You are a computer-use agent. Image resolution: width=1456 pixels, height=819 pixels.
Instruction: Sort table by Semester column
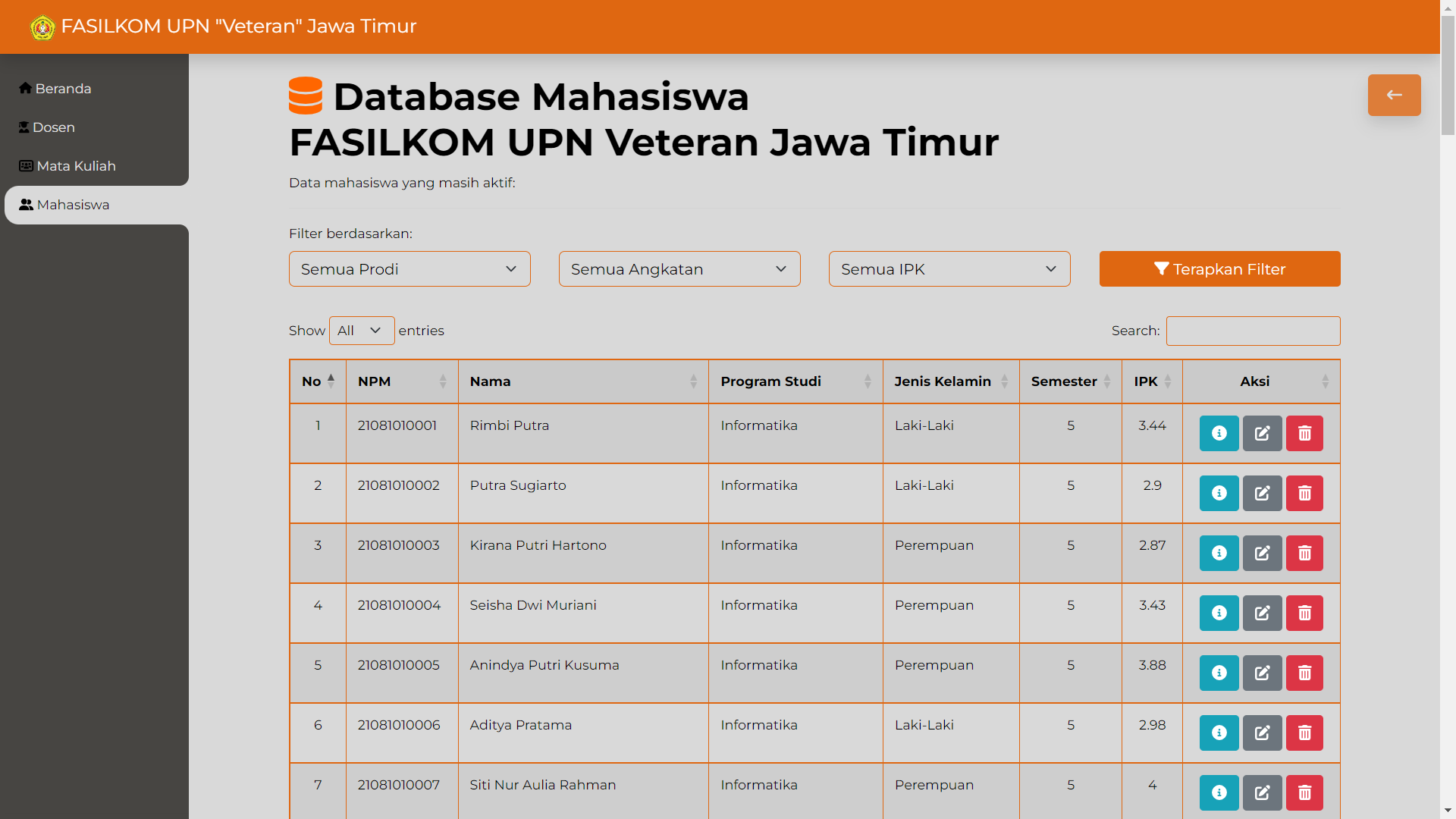(1071, 381)
